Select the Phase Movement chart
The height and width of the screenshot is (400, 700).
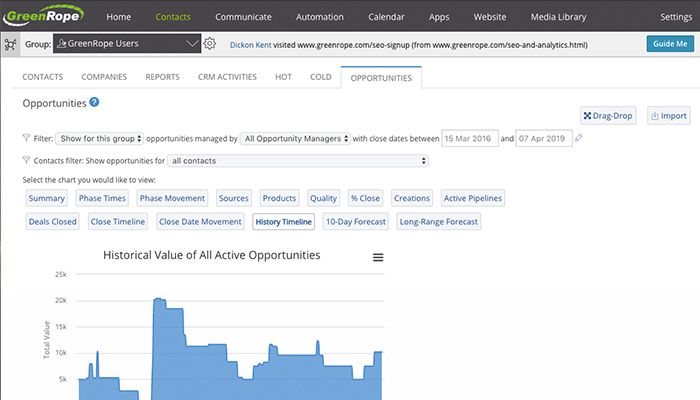pos(172,198)
